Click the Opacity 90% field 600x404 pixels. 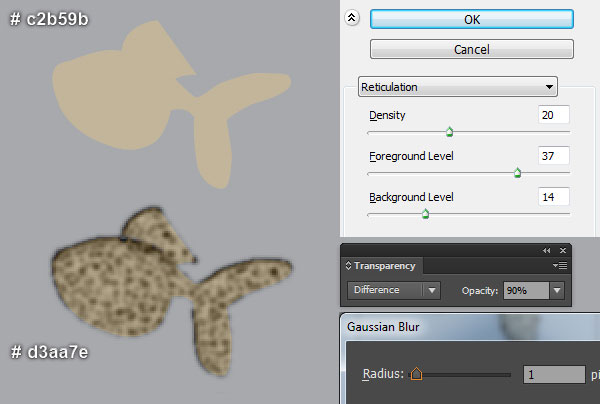(526, 291)
